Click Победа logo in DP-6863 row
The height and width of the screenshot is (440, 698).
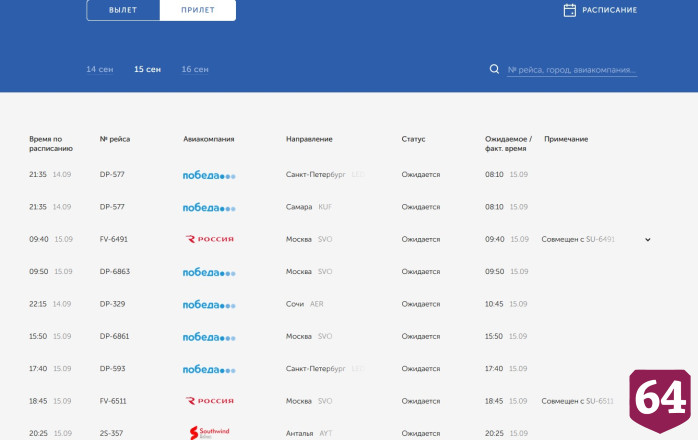(x=209, y=272)
